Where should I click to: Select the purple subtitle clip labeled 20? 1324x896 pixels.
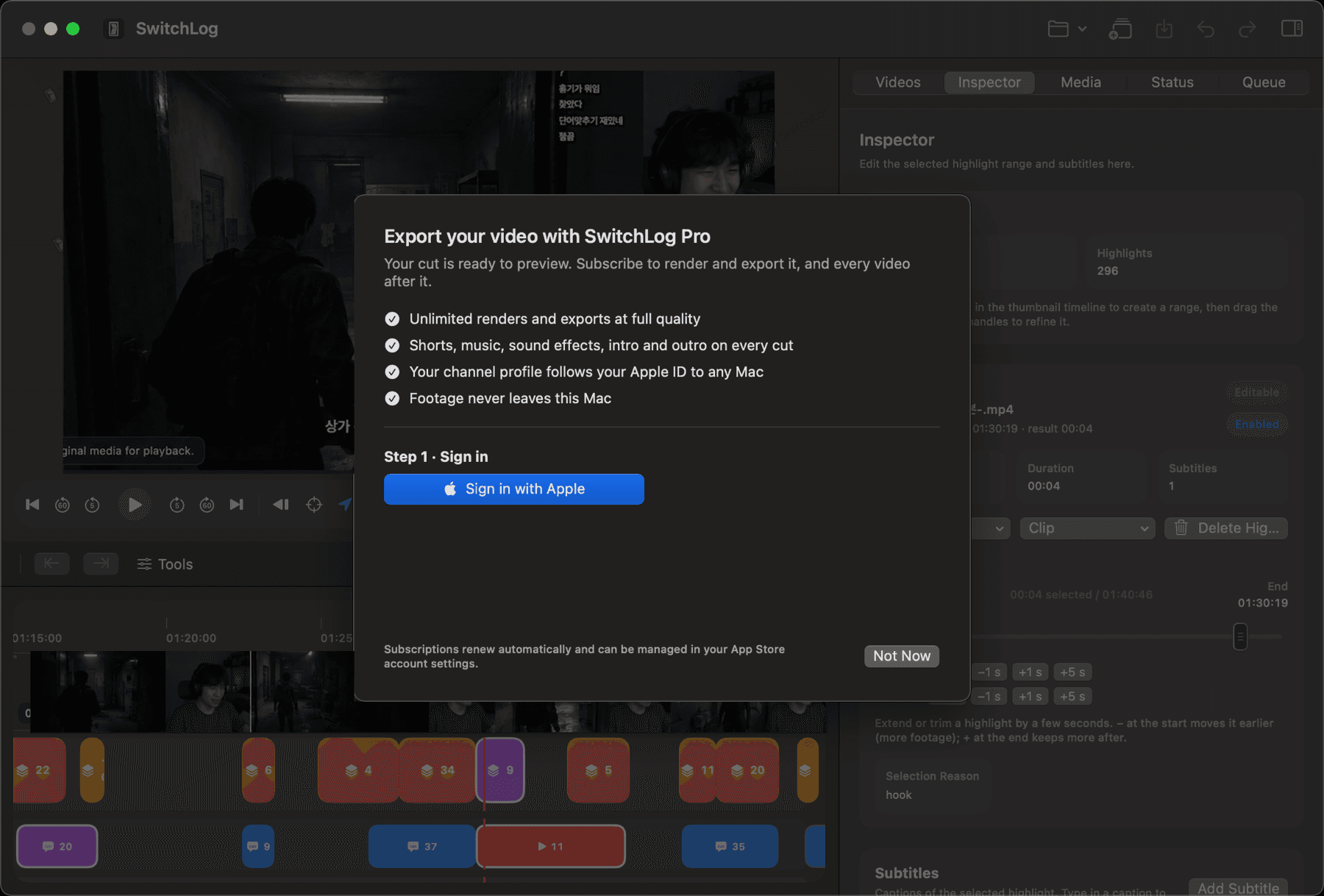(57, 847)
